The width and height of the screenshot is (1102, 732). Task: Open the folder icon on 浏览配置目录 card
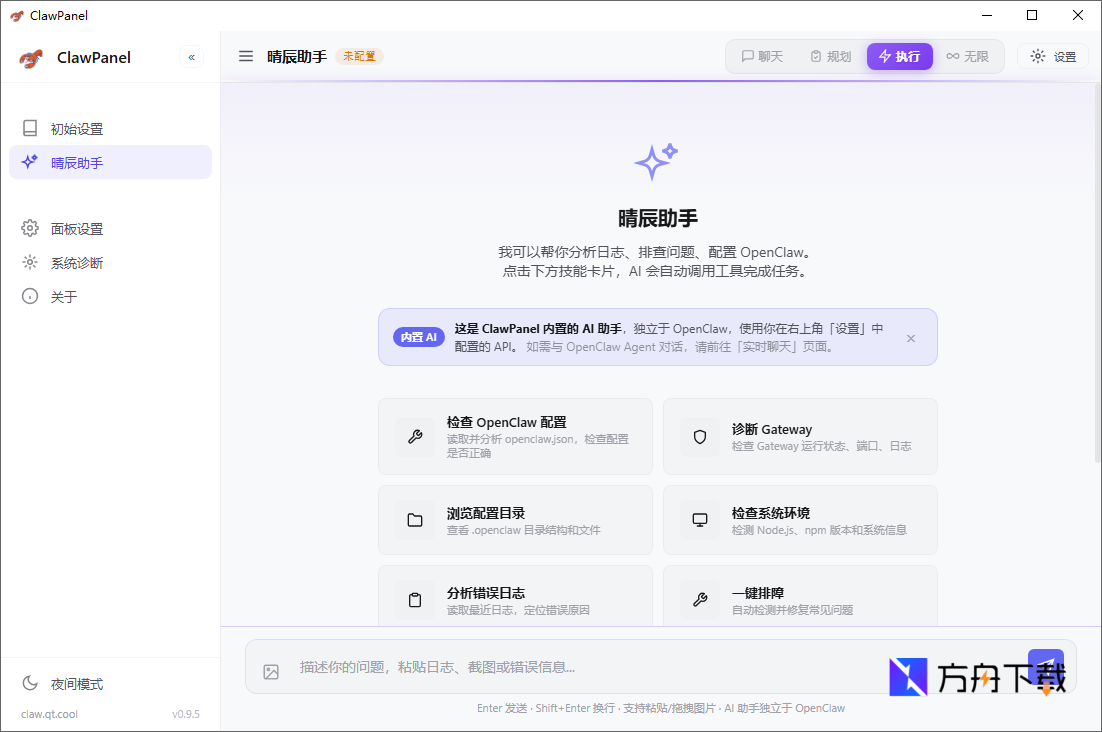[416, 520]
